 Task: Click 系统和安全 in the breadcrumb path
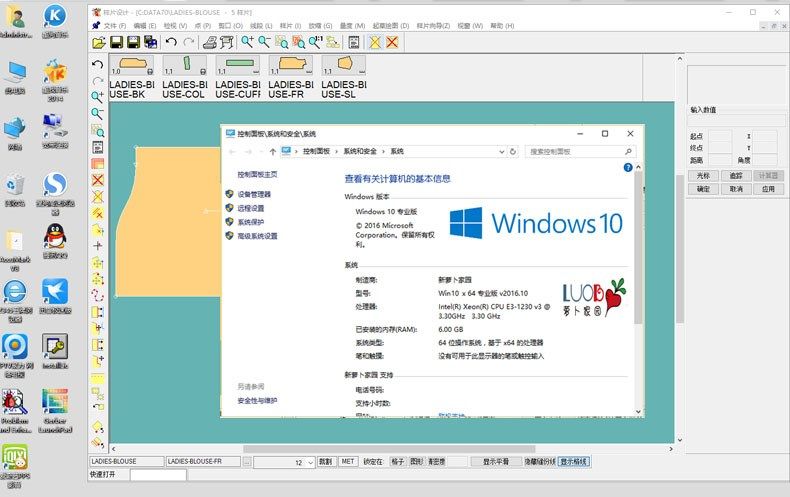click(x=360, y=151)
